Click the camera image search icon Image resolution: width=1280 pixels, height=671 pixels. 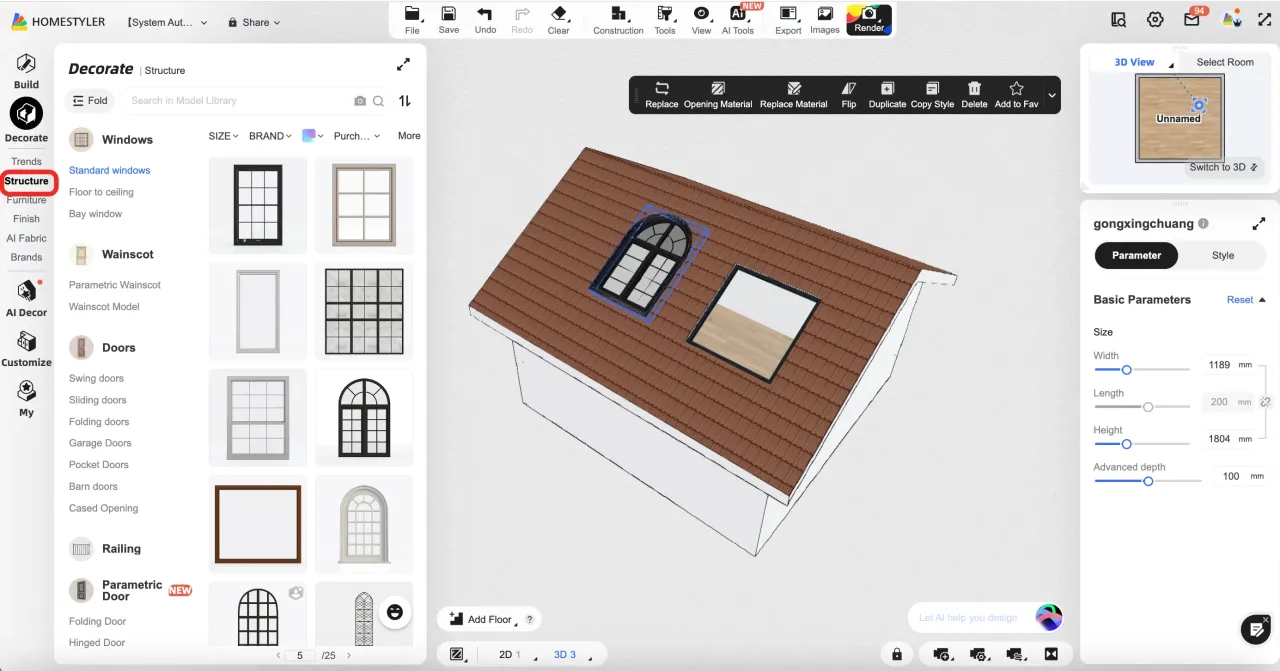click(360, 101)
